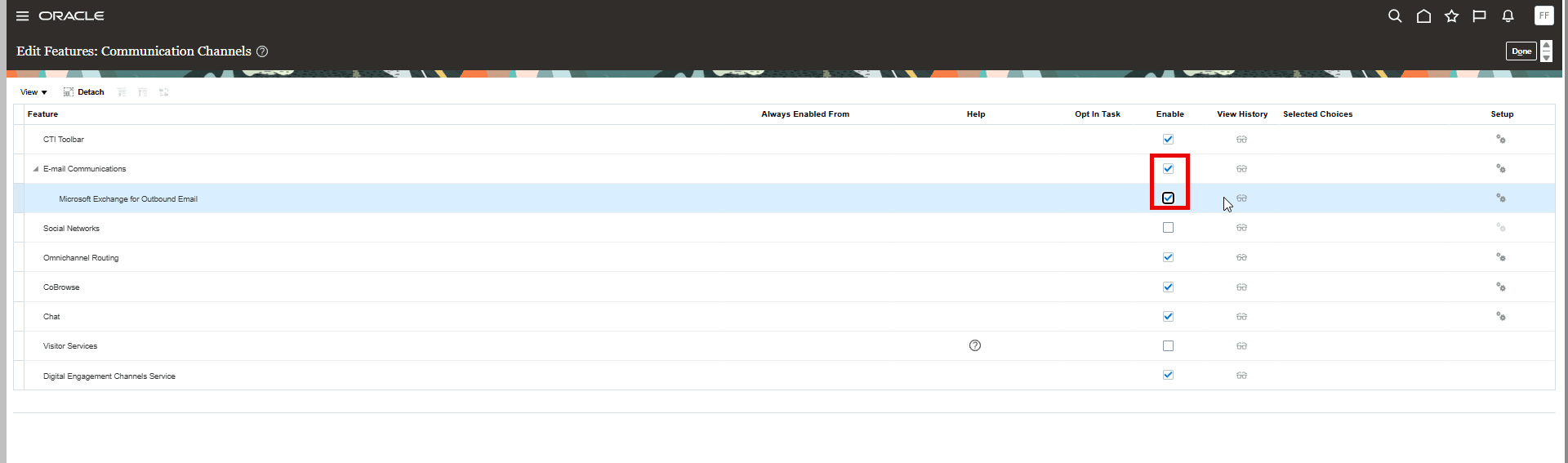Select the Social Networks row label
Image resolution: width=1568 pixels, height=463 pixels.
[71, 229]
